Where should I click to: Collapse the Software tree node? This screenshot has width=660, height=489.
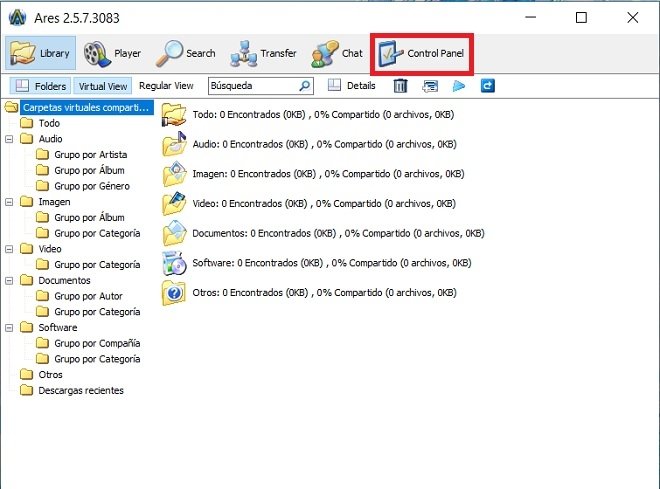[9, 328]
